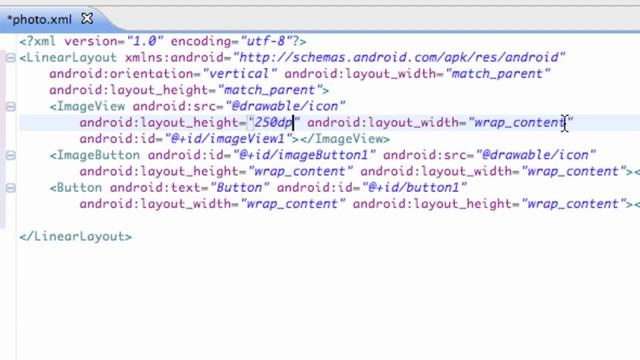This screenshot has width=640, height=360.
Task: Click ImageButton's layout_height "wrap_content" value
Action: click(300, 171)
